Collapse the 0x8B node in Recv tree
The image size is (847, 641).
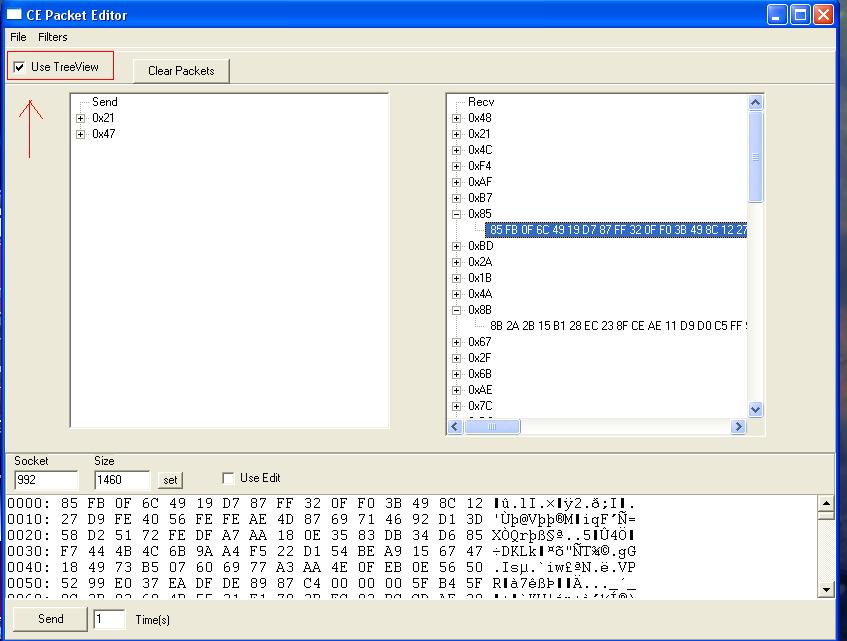457,310
